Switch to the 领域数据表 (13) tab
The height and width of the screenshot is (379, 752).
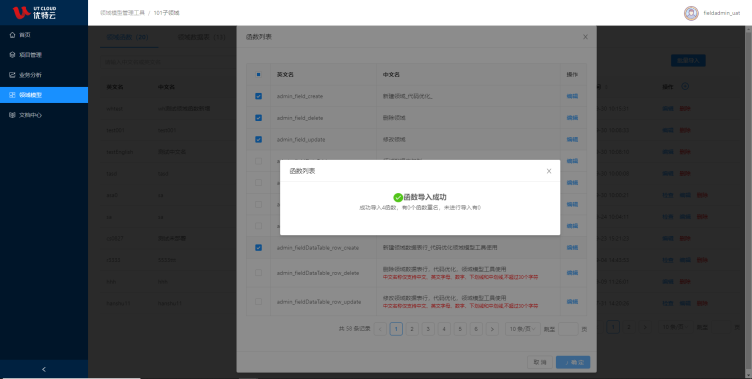[201, 37]
